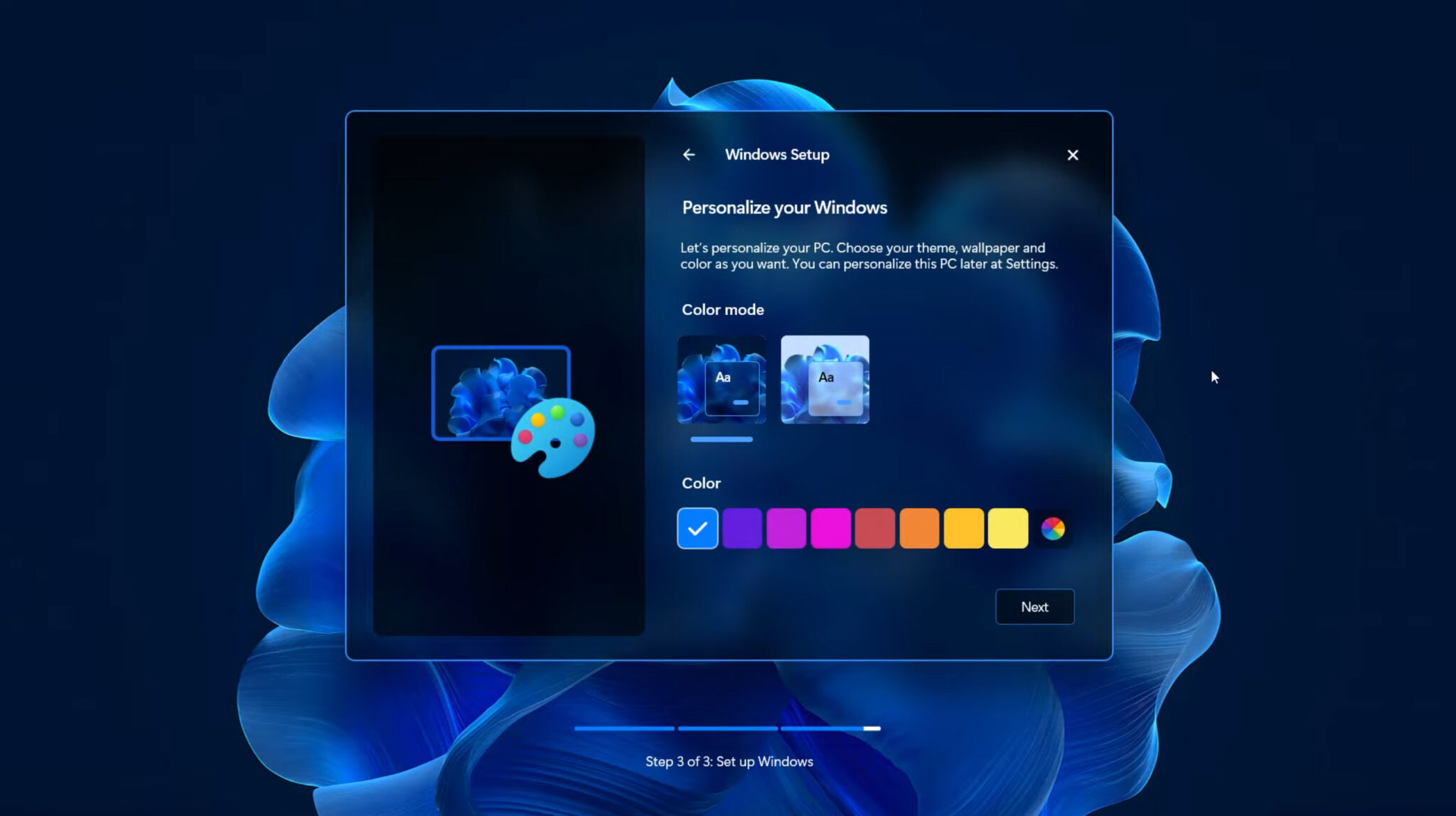Select the orange accent color swatch
Image resolution: width=1456 pixels, height=816 pixels.
tap(919, 528)
